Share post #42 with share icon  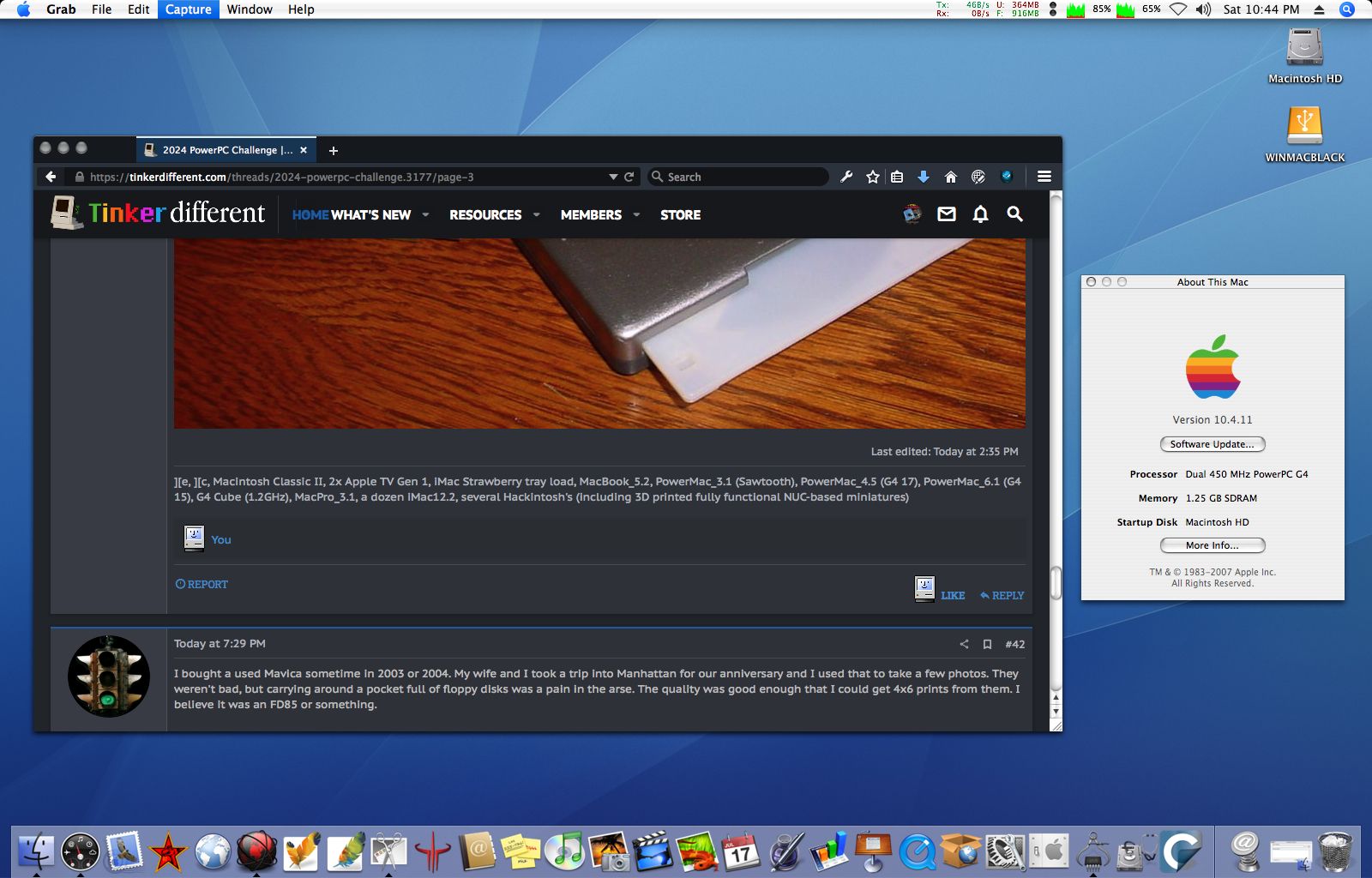(x=964, y=644)
